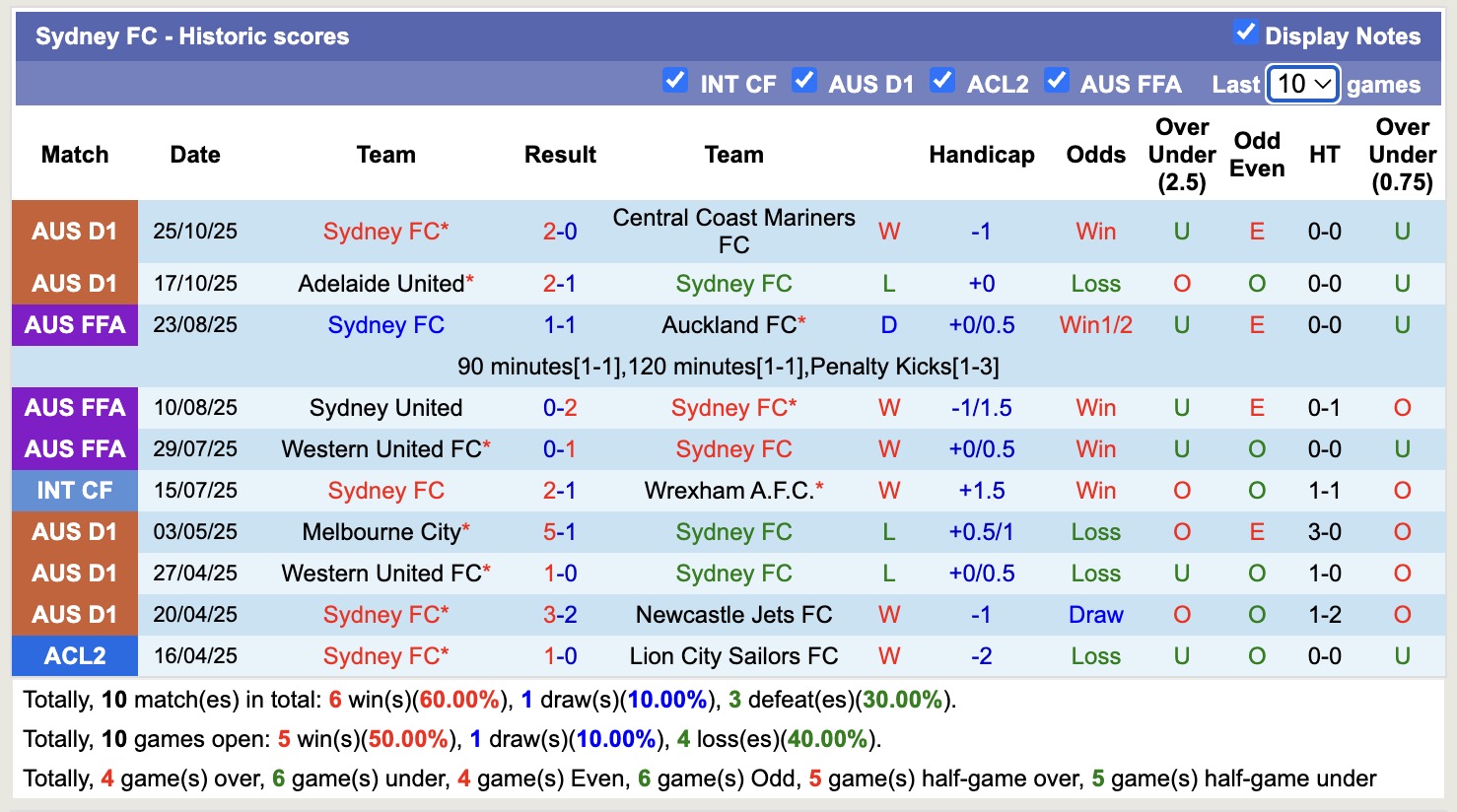This screenshot has height=812, width=1457.
Task: Select the Handicap column header
Action: [981, 155]
